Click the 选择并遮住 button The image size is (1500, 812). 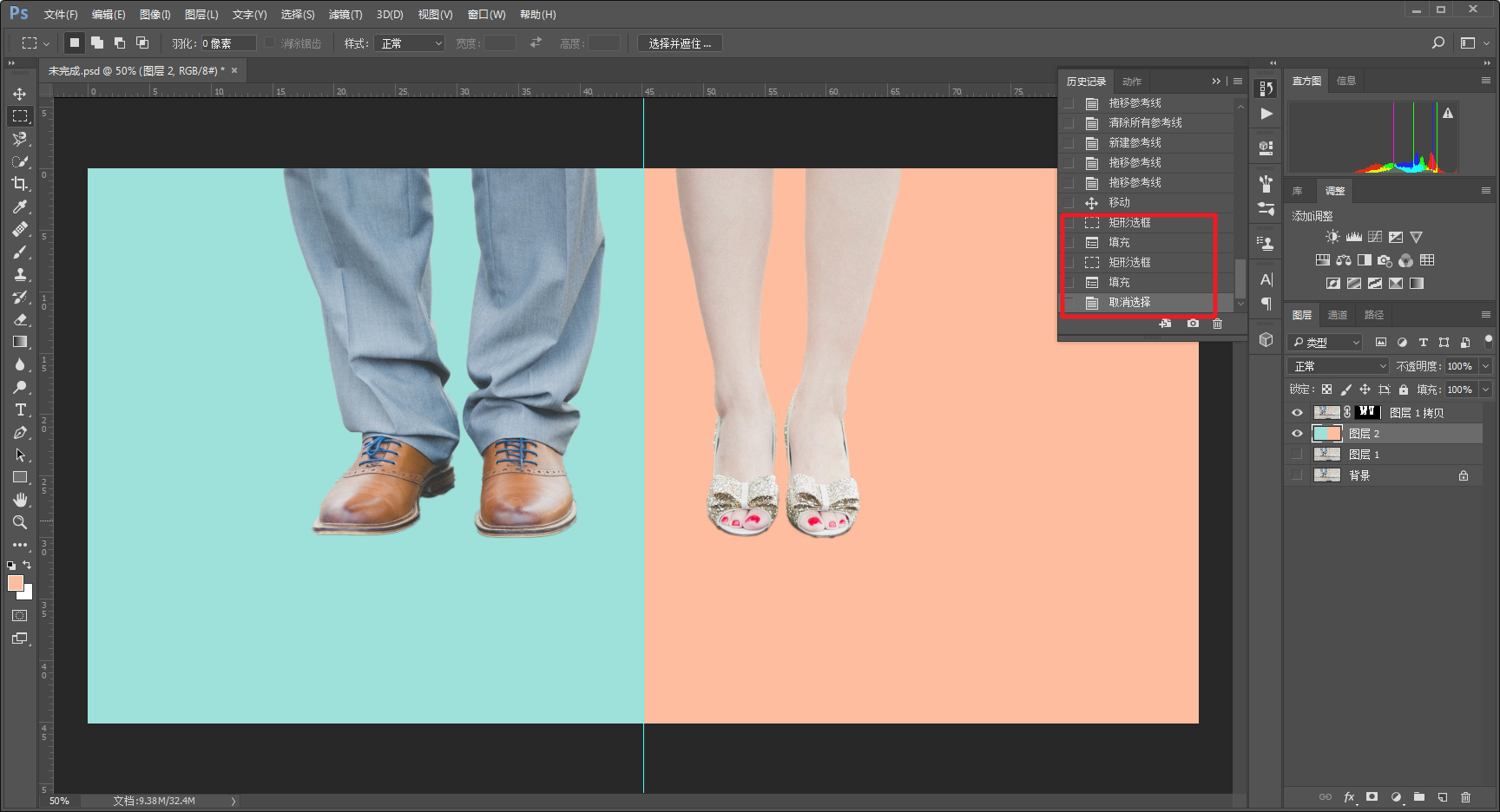680,43
